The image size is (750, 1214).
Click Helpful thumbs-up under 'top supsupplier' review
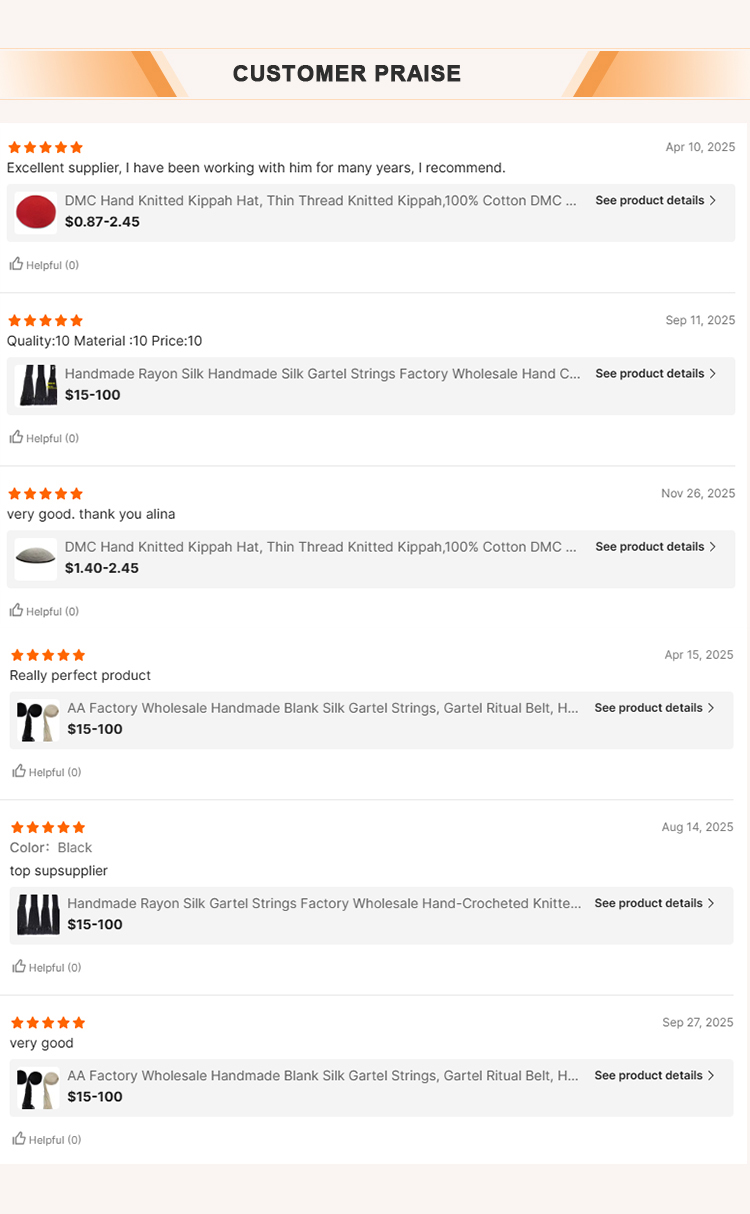19,967
